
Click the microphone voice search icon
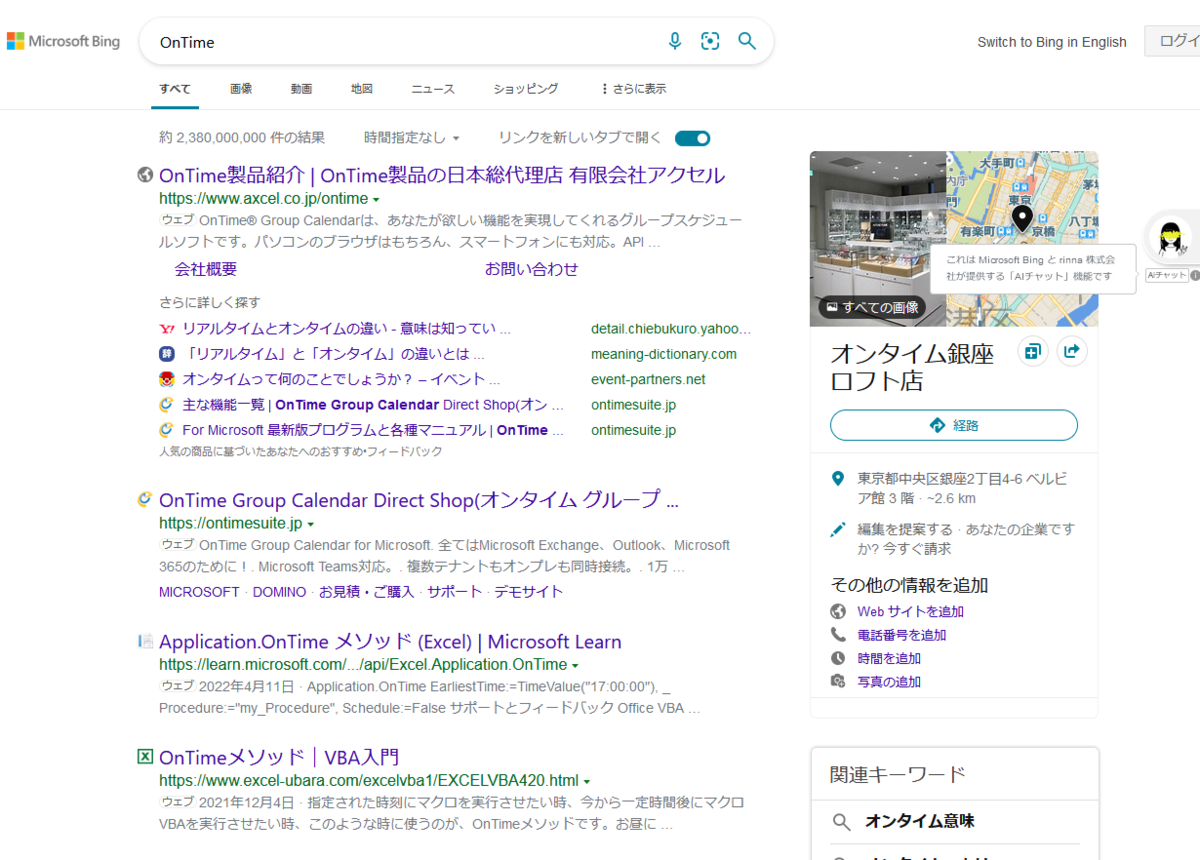(675, 41)
